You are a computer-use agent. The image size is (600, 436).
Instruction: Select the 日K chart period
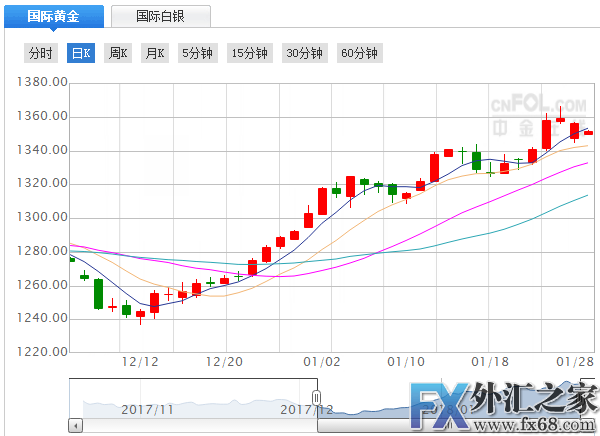81,53
